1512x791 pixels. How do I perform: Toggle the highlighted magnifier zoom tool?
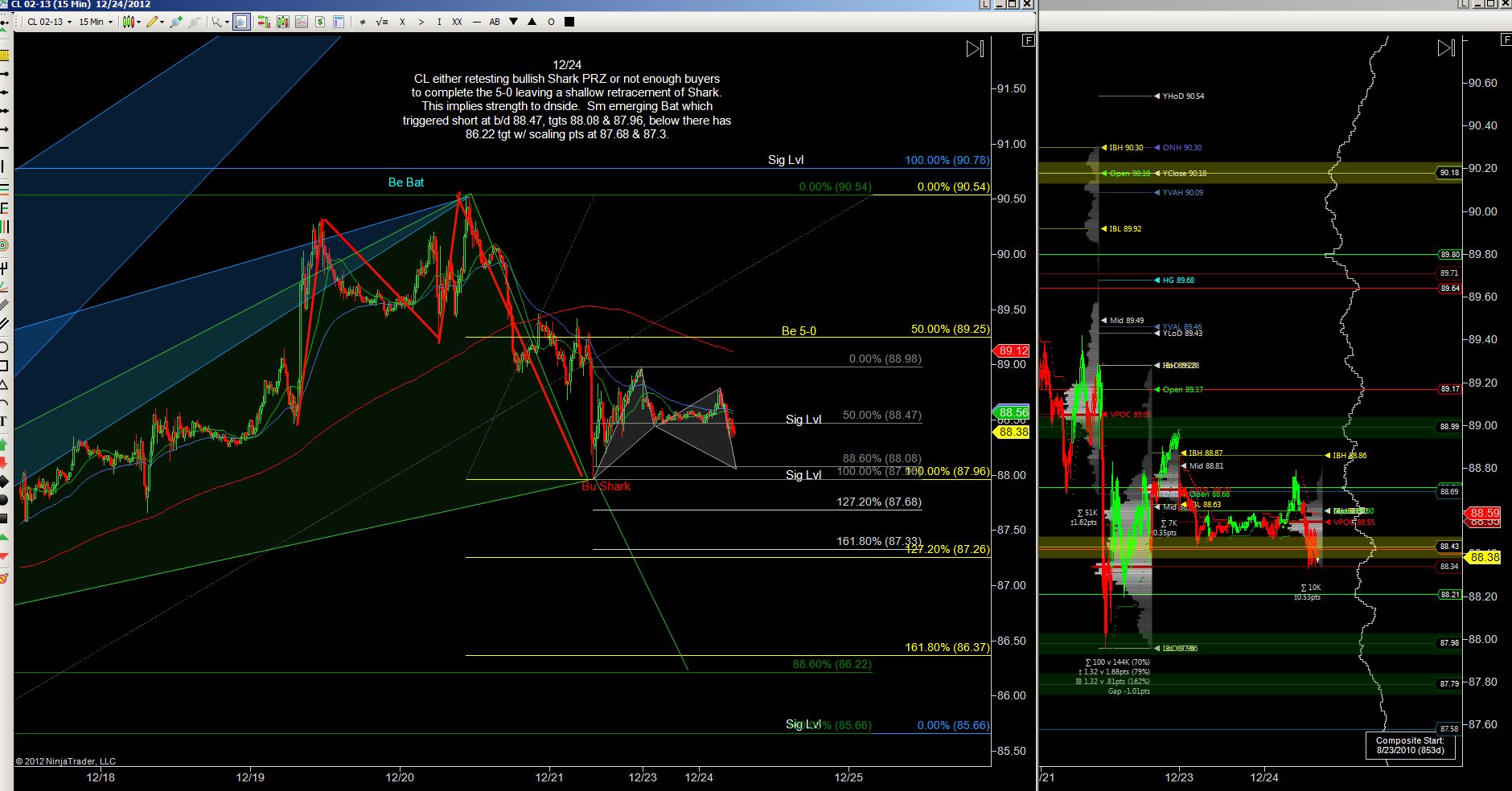click(240, 22)
